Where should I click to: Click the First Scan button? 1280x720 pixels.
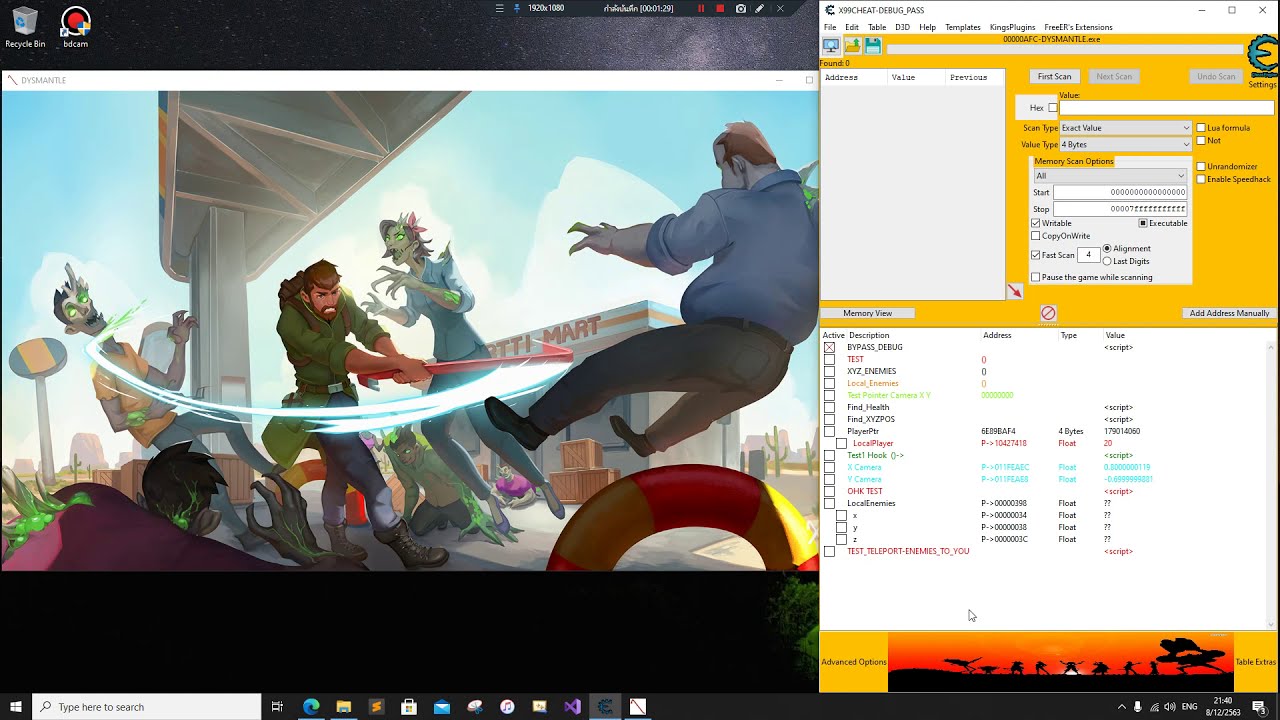coord(1054,77)
